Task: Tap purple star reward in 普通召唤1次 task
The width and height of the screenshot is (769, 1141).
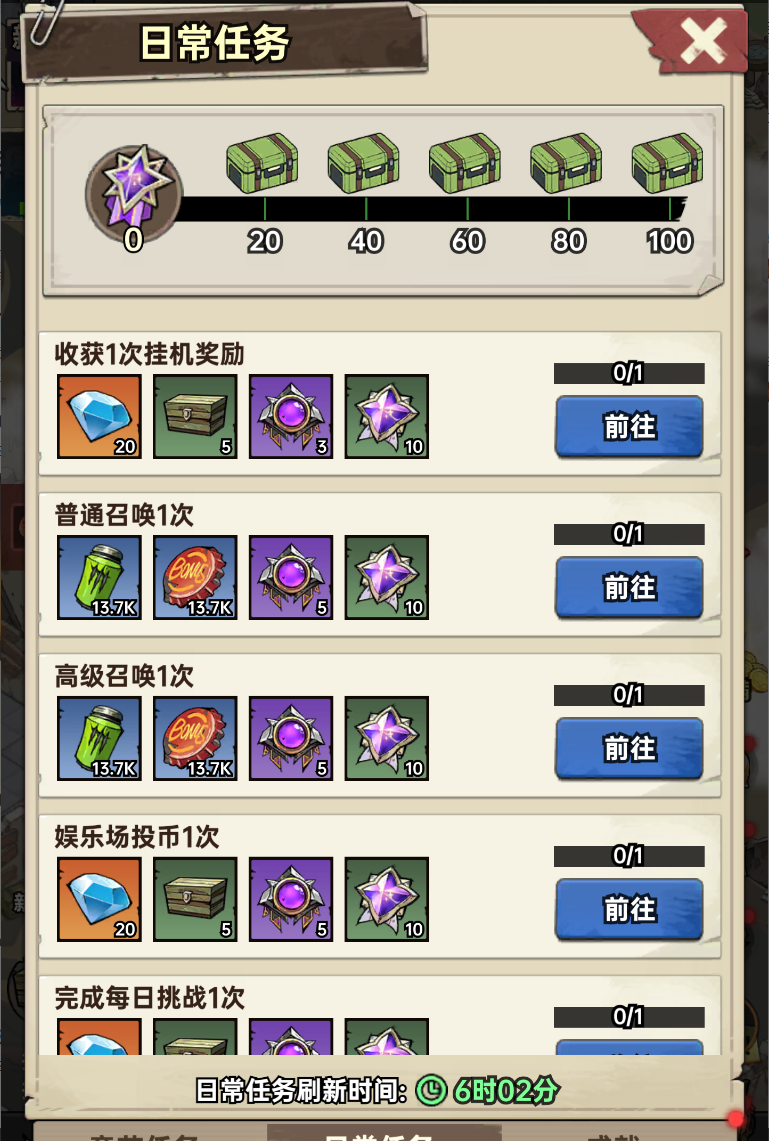Action: click(387, 577)
